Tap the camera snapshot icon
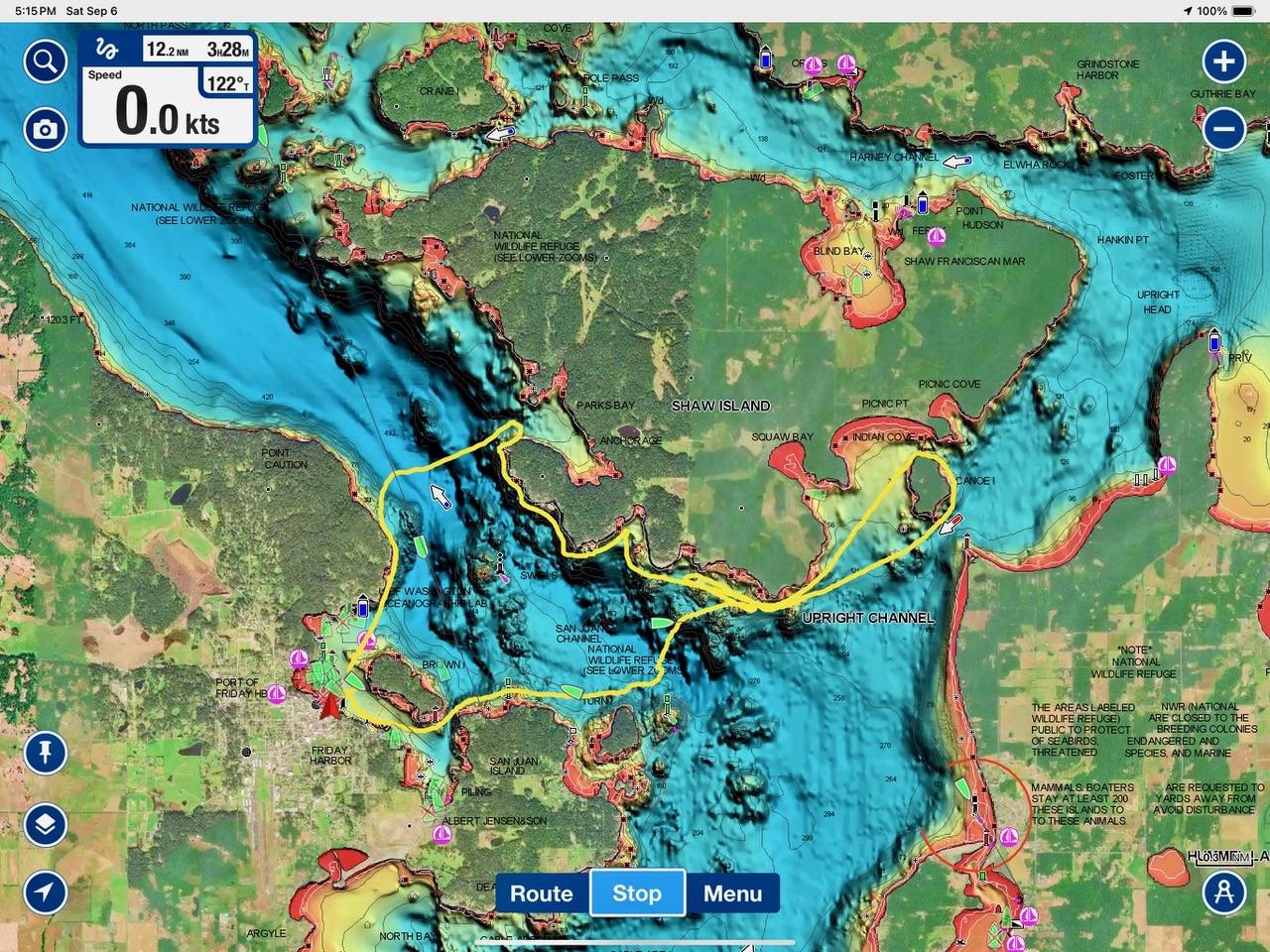Image resolution: width=1270 pixels, height=952 pixels. [x=45, y=129]
